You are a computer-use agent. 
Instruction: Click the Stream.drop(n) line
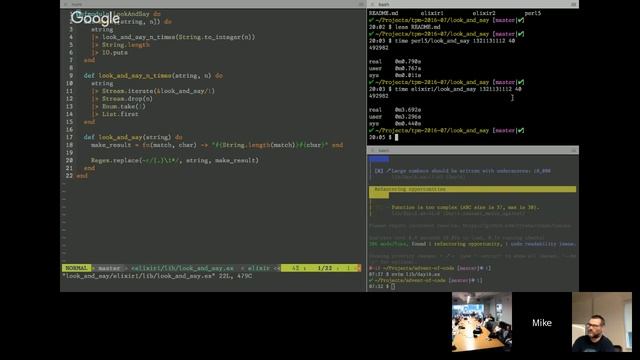click(122, 99)
